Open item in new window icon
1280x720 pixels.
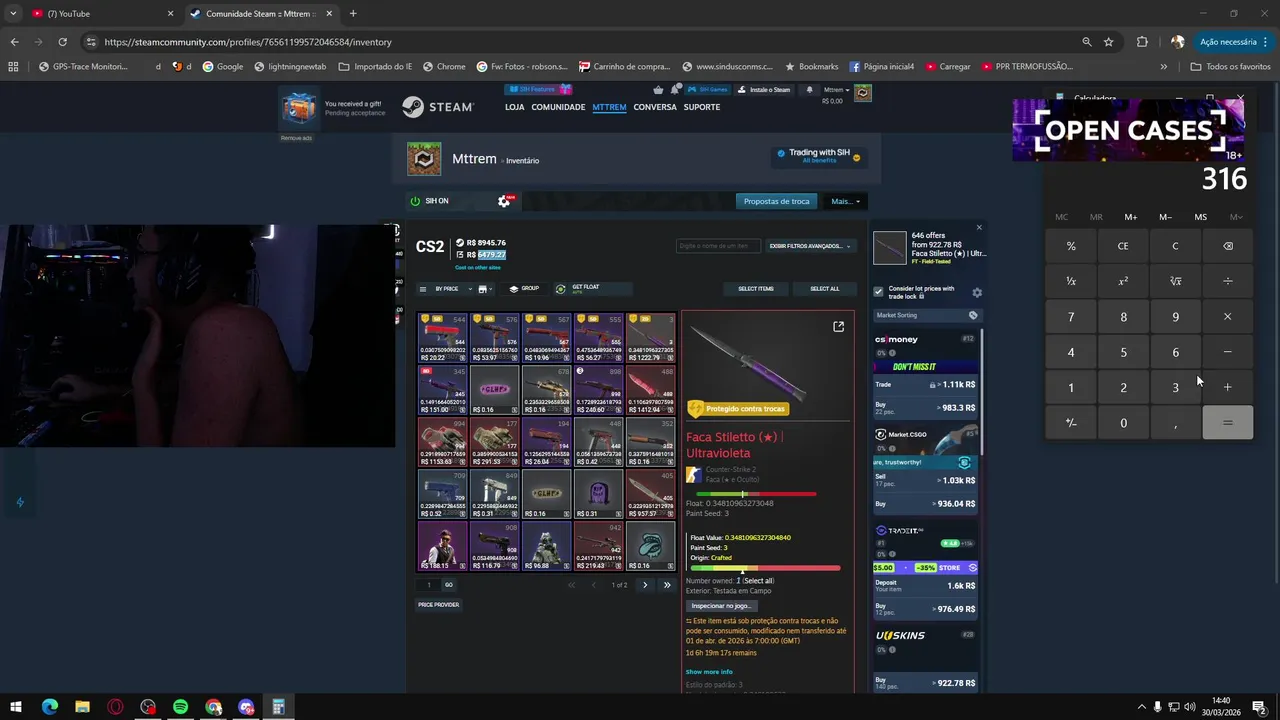click(839, 326)
